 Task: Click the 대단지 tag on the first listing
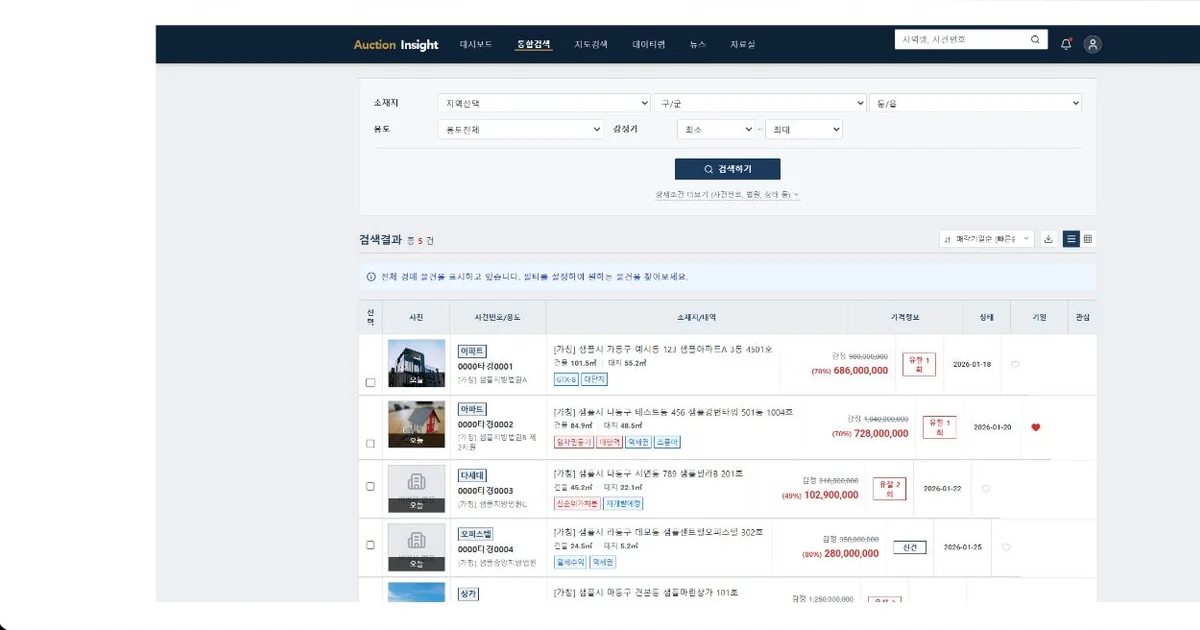click(594, 379)
